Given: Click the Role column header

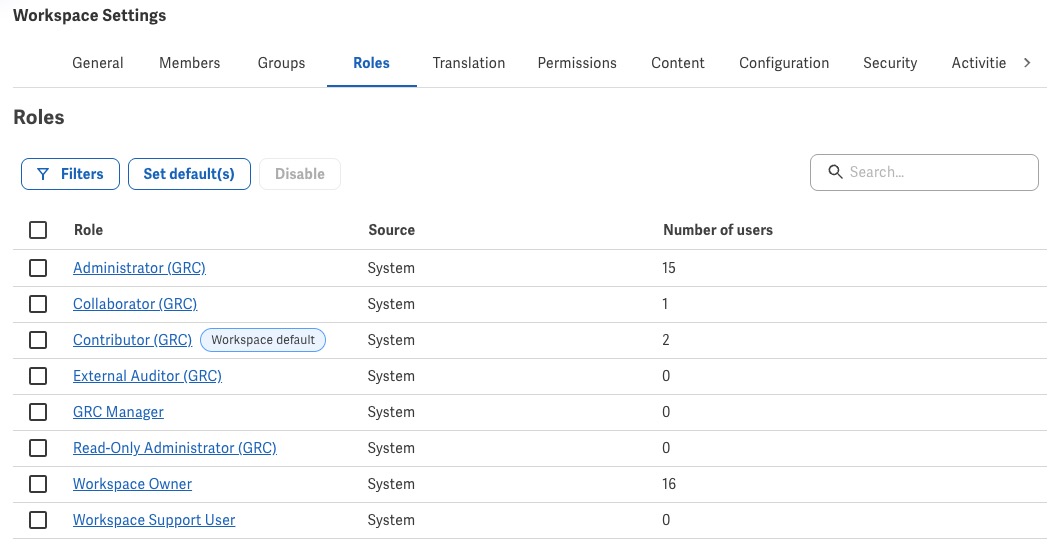Looking at the screenshot, I should (x=89, y=230).
